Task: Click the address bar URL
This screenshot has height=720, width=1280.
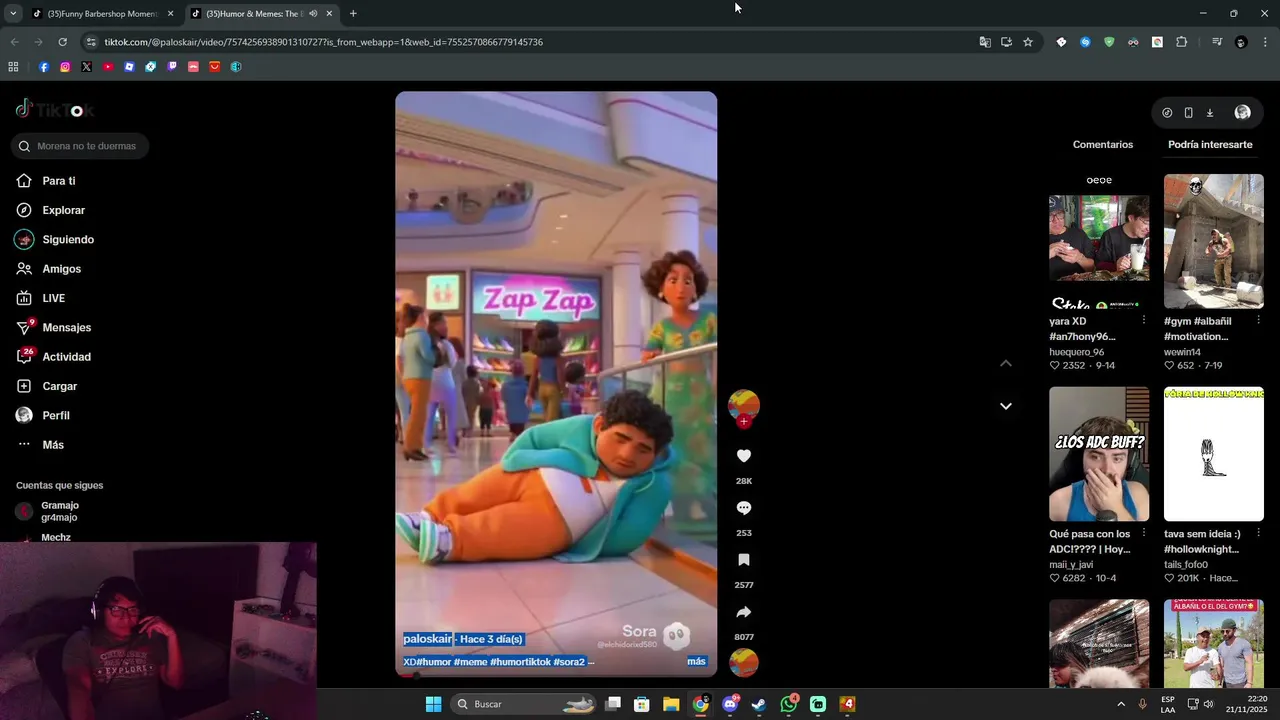Action: pos(324,42)
